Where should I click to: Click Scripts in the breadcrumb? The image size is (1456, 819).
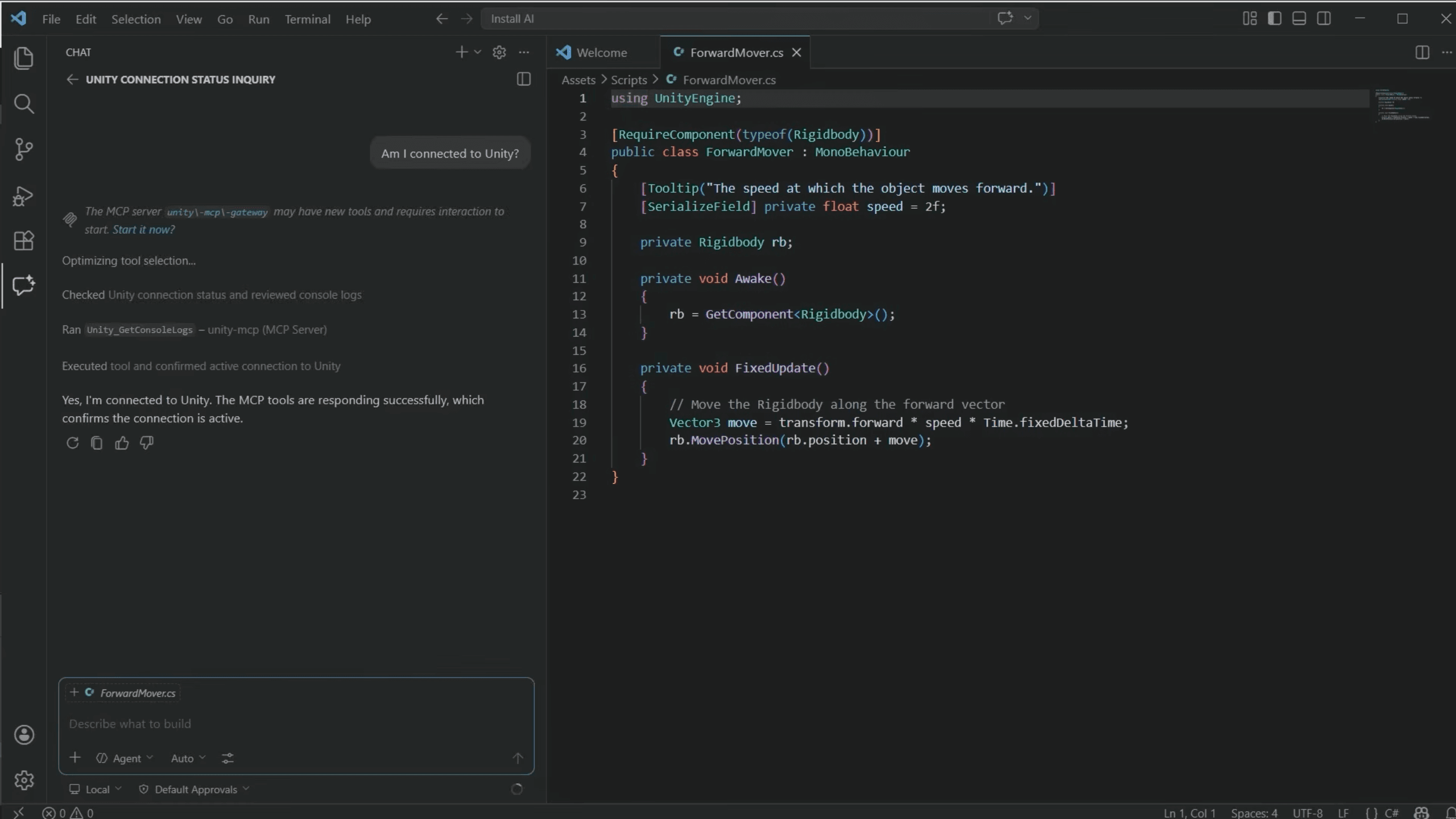[629, 80]
